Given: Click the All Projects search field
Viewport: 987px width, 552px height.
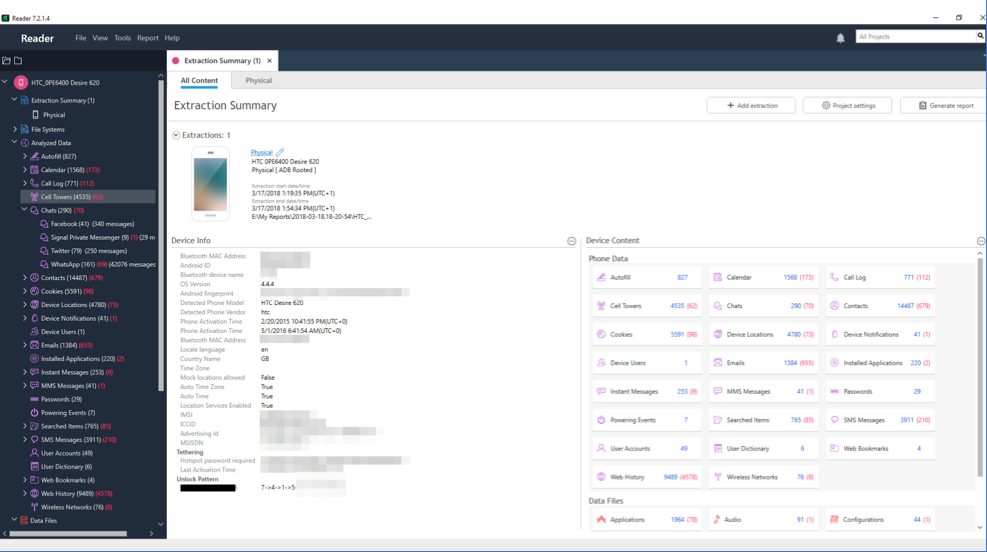Looking at the screenshot, I should pyautogui.click(x=914, y=37).
